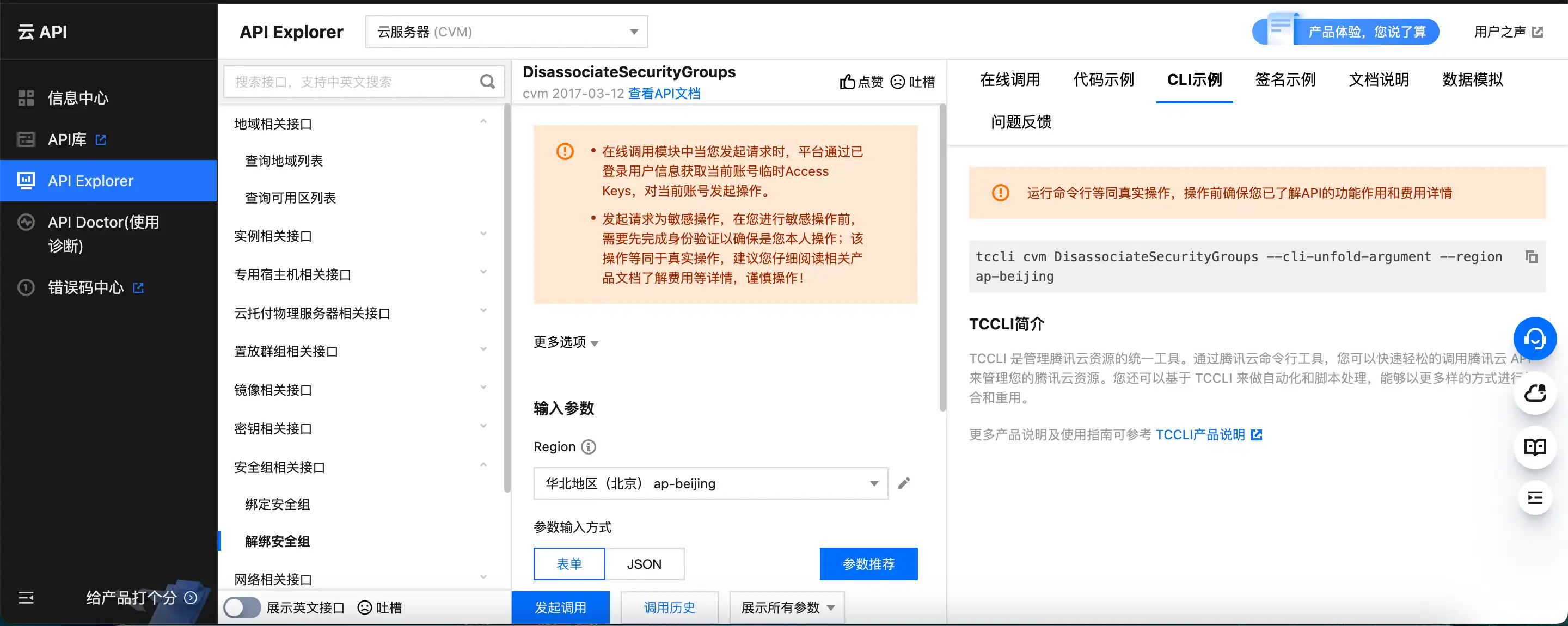Image resolution: width=1568 pixels, height=626 pixels.
Task: Open the Region ap-beijing dropdown
Action: click(x=710, y=483)
